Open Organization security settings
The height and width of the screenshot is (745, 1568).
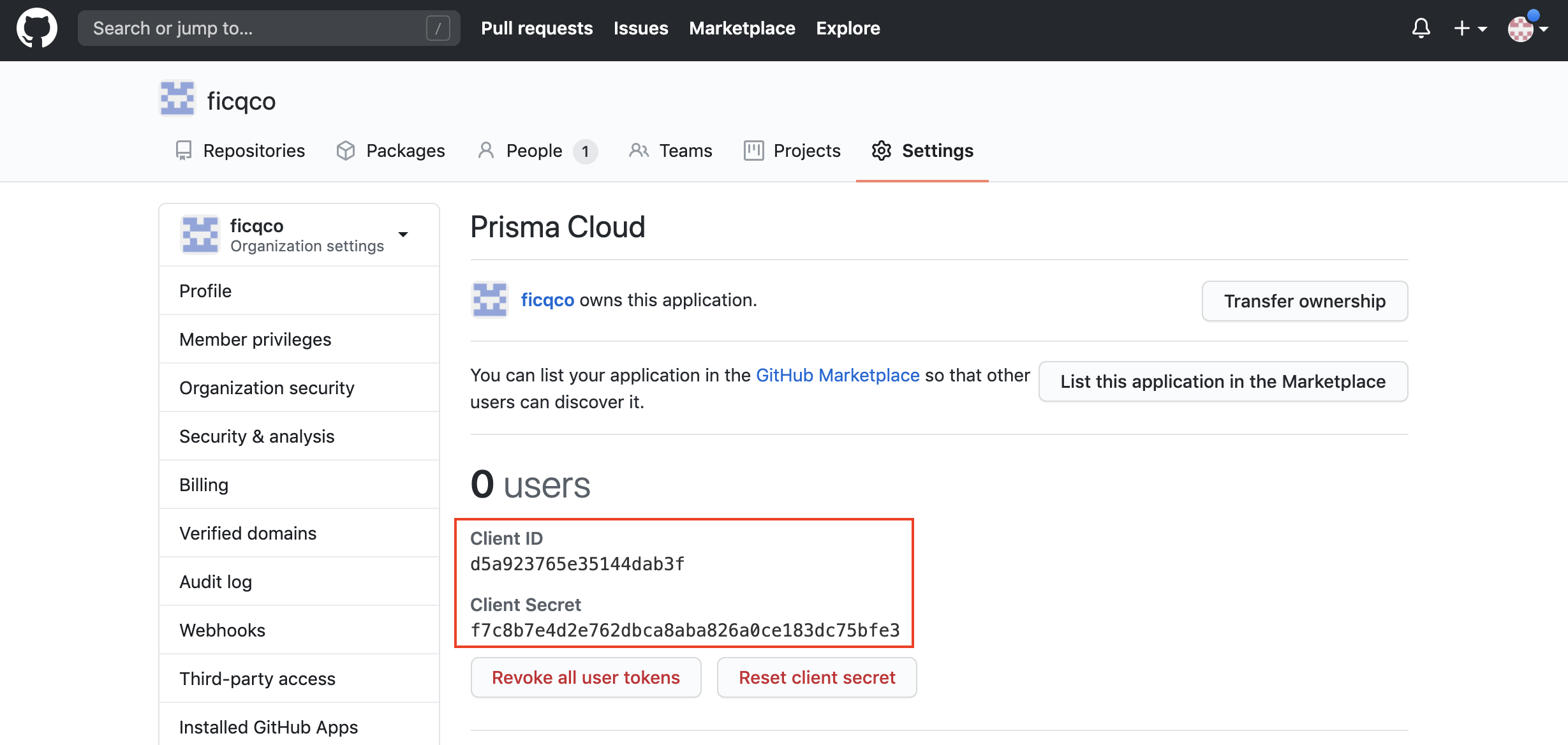[299, 388]
